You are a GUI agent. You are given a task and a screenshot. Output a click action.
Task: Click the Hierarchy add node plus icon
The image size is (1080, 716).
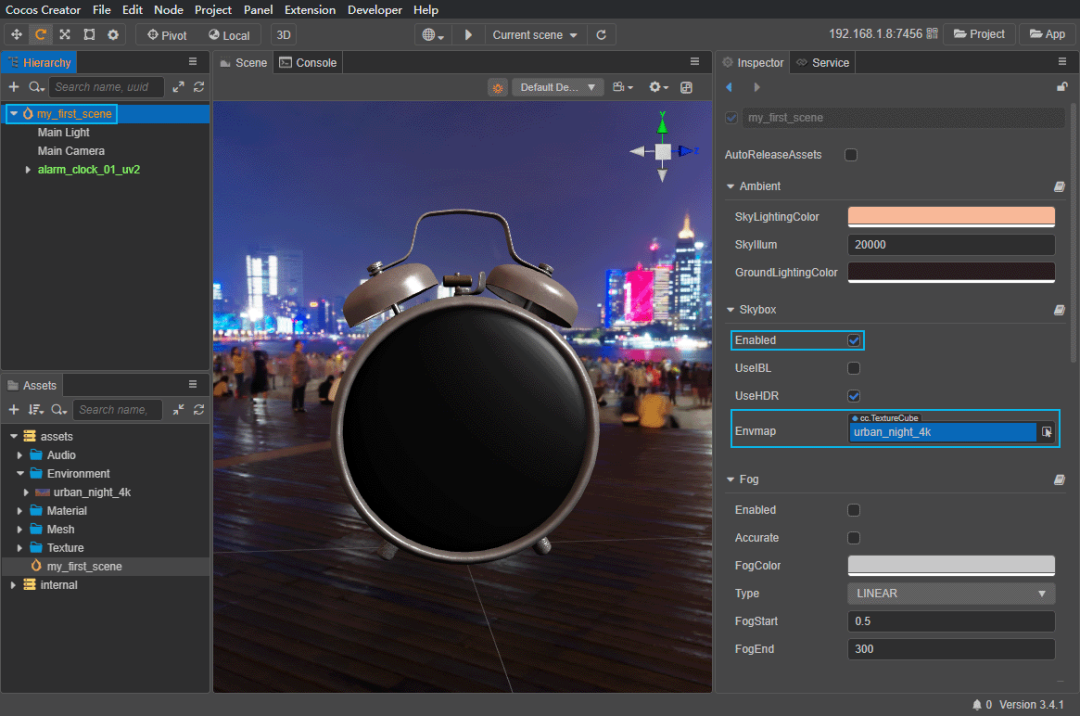click(x=14, y=87)
